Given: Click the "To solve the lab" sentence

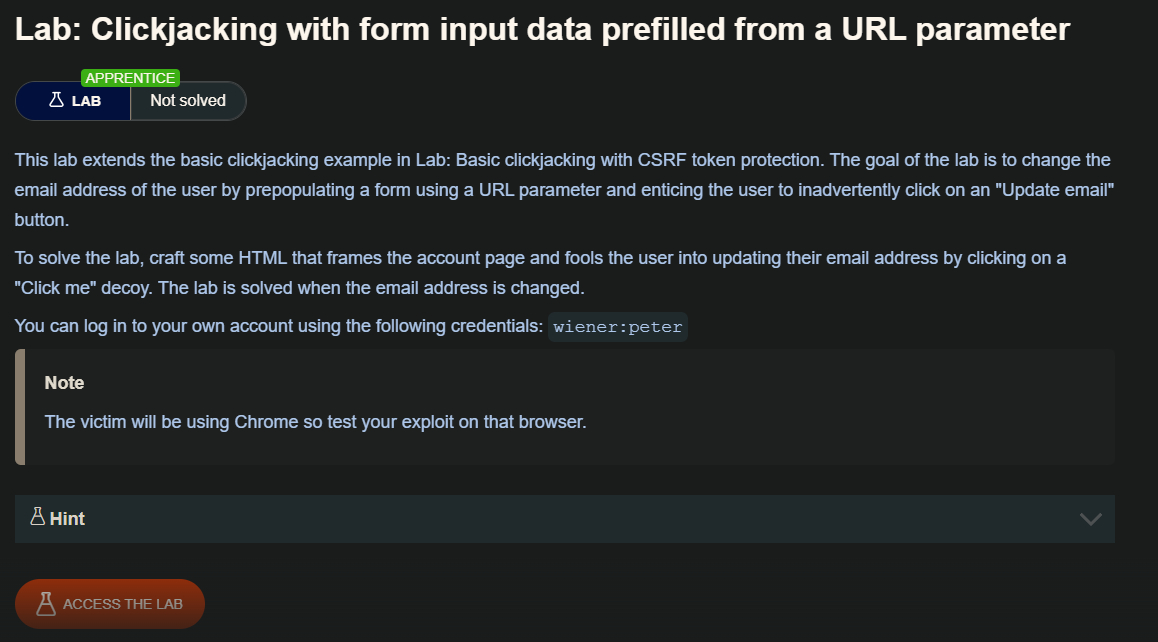Looking at the screenshot, I should click(300, 258).
